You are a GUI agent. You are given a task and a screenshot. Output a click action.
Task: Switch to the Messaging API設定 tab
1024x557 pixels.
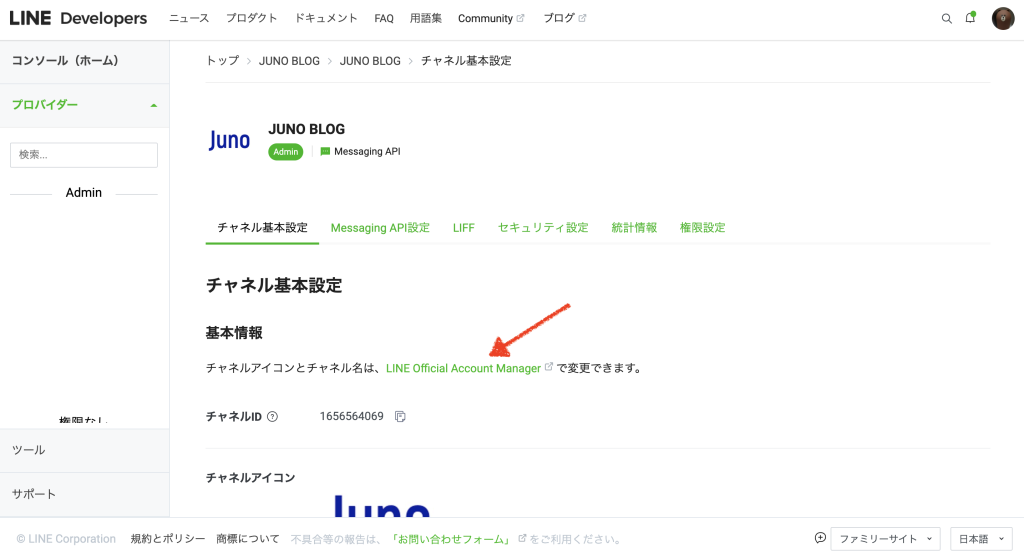pyautogui.click(x=380, y=228)
